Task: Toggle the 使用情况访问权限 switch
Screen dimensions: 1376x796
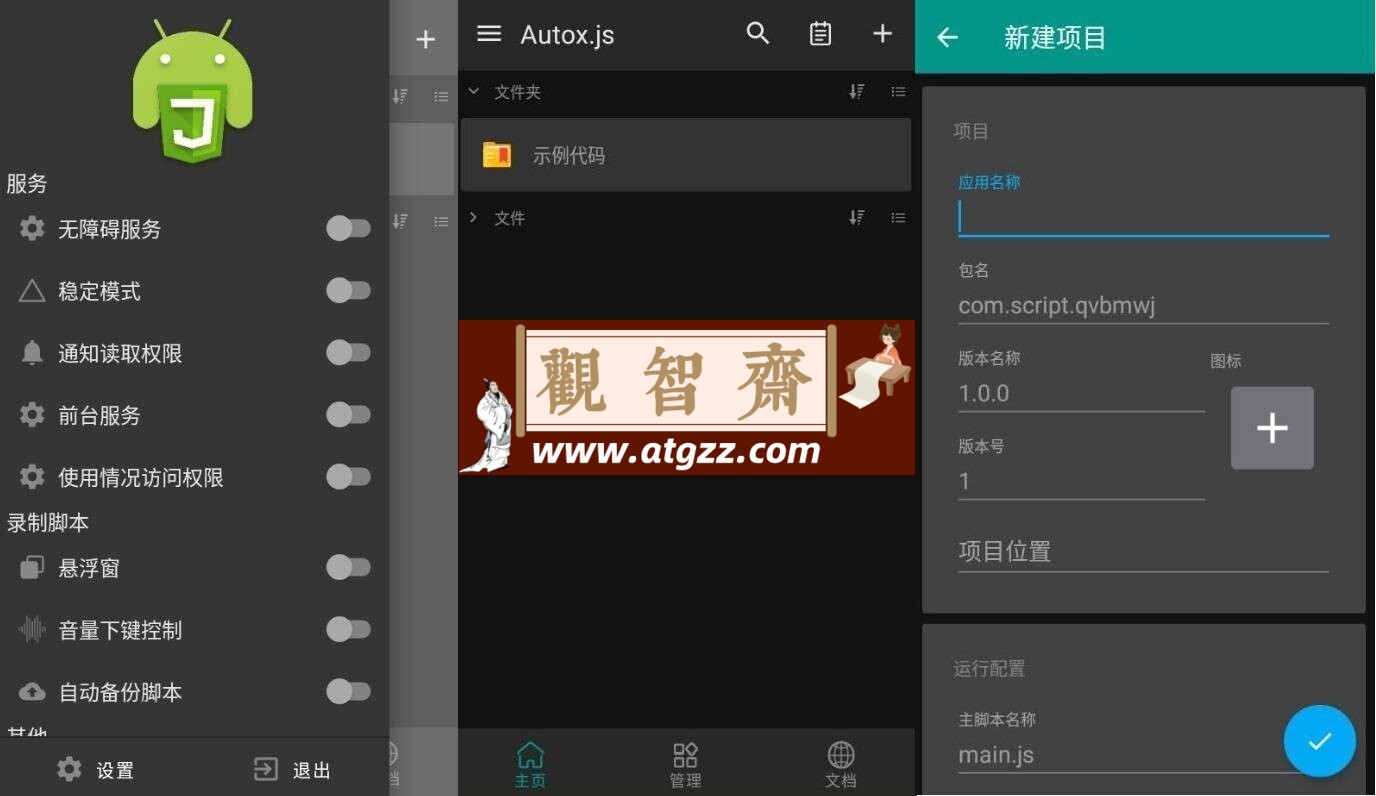Action: (348, 477)
